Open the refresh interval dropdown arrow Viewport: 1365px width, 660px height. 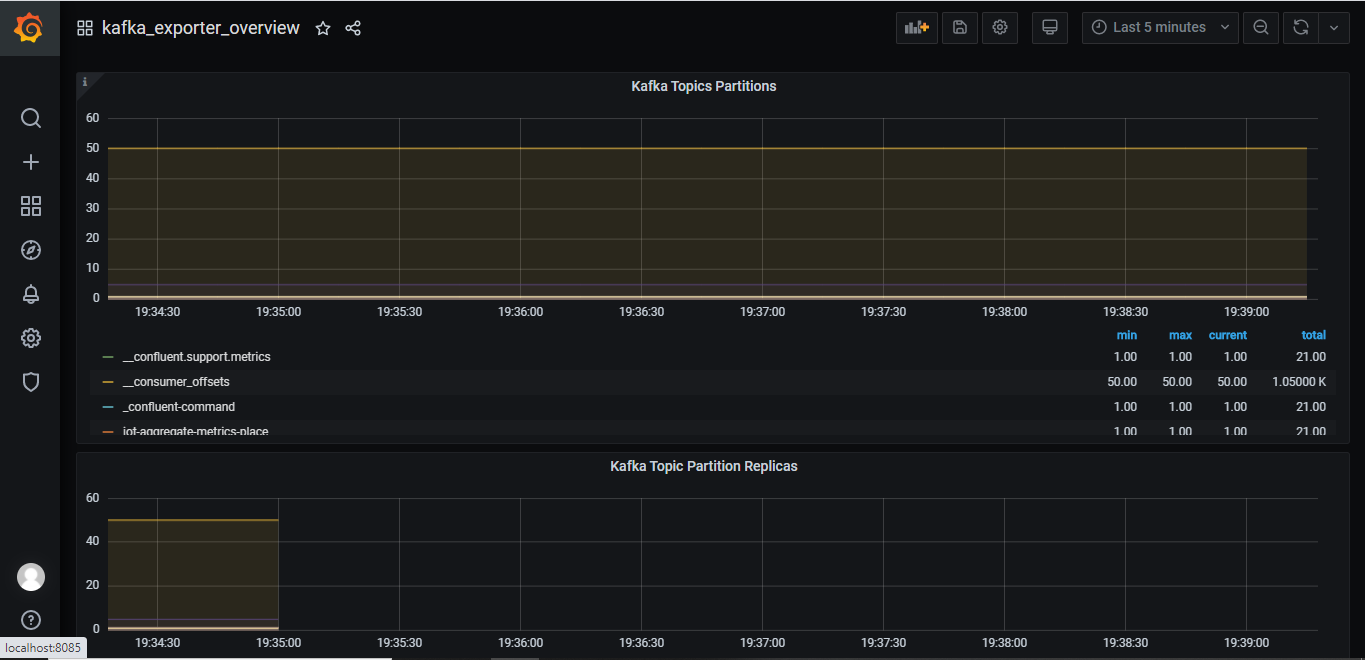tap(1334, 28)
